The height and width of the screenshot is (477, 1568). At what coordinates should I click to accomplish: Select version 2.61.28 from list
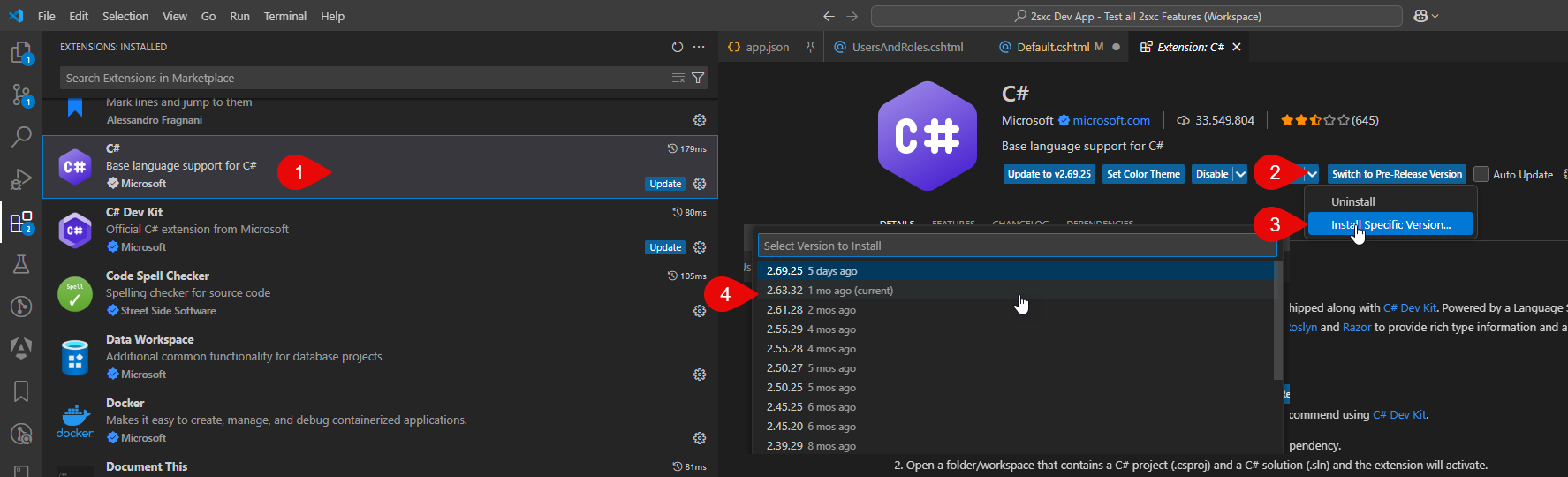point(784,310)
